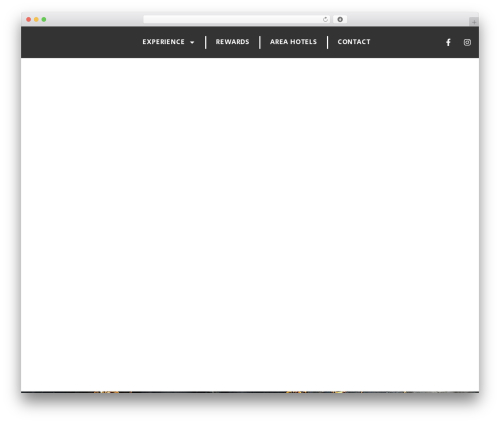Viewport: 500px width, 423px height.
Task: Reload the page using refresh icon
Action: tap(325, 20)
